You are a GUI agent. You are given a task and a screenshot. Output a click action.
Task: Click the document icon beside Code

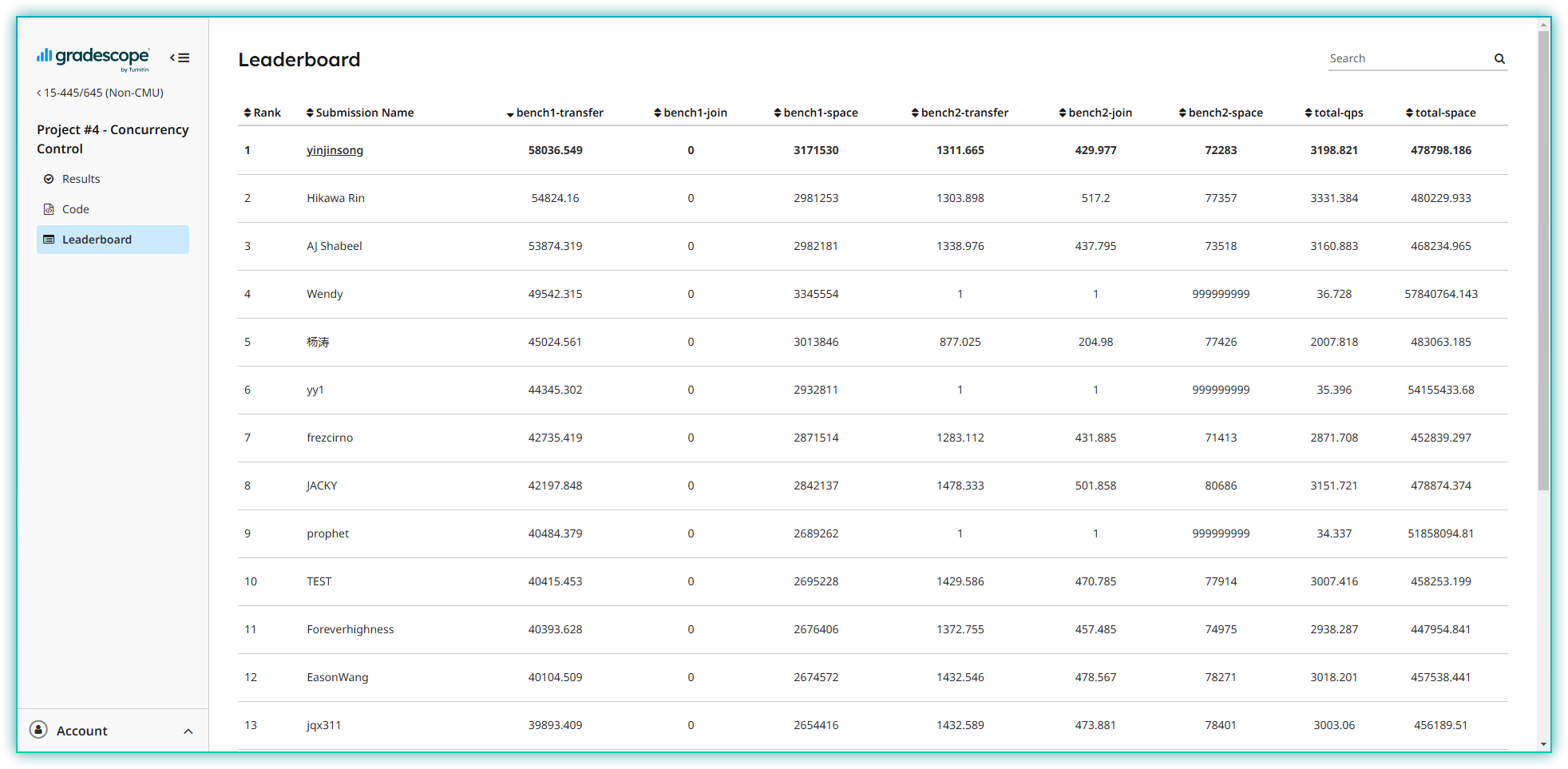[x=49, y=209]
